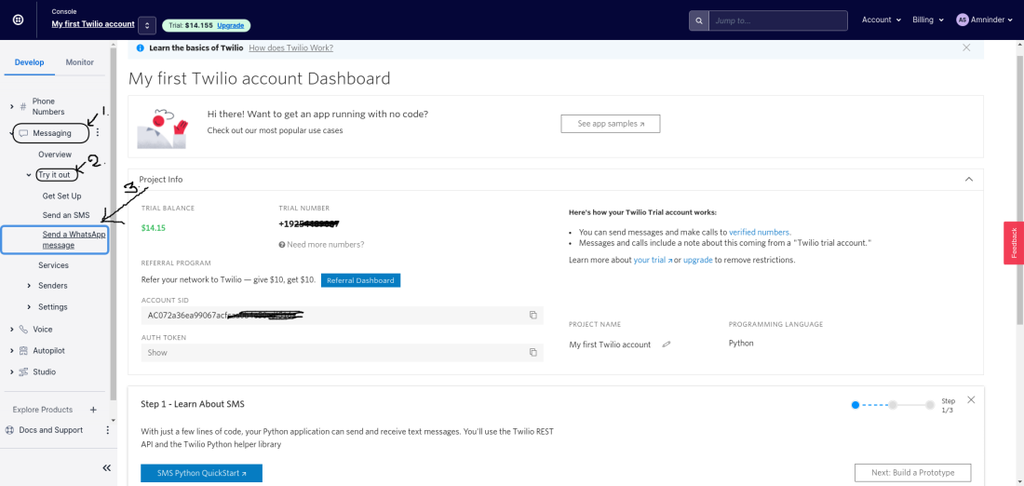1024x486 pixels.
Task: Collapse the Project Info panel
Action: tap(968, 180)
